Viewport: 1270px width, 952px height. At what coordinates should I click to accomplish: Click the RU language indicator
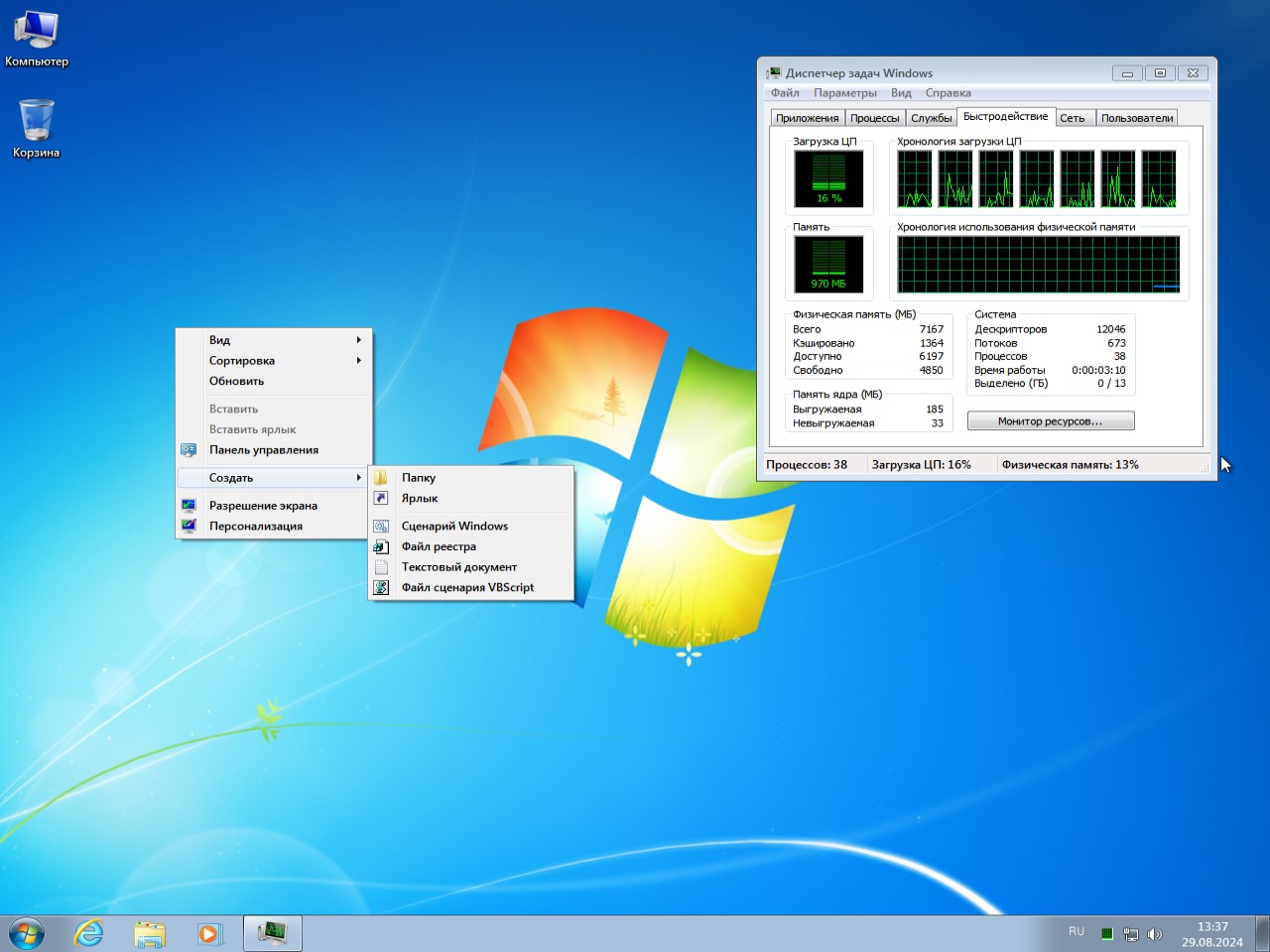[1077, 932]
